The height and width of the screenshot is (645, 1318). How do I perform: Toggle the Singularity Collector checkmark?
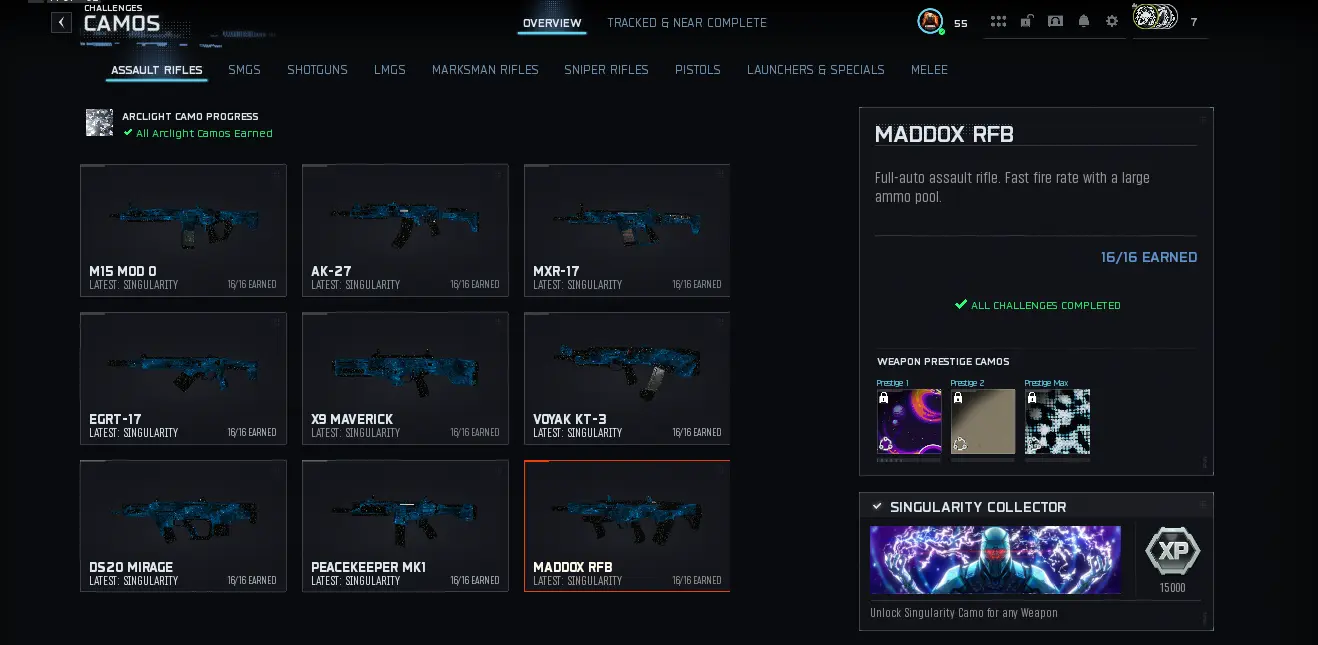877,507
